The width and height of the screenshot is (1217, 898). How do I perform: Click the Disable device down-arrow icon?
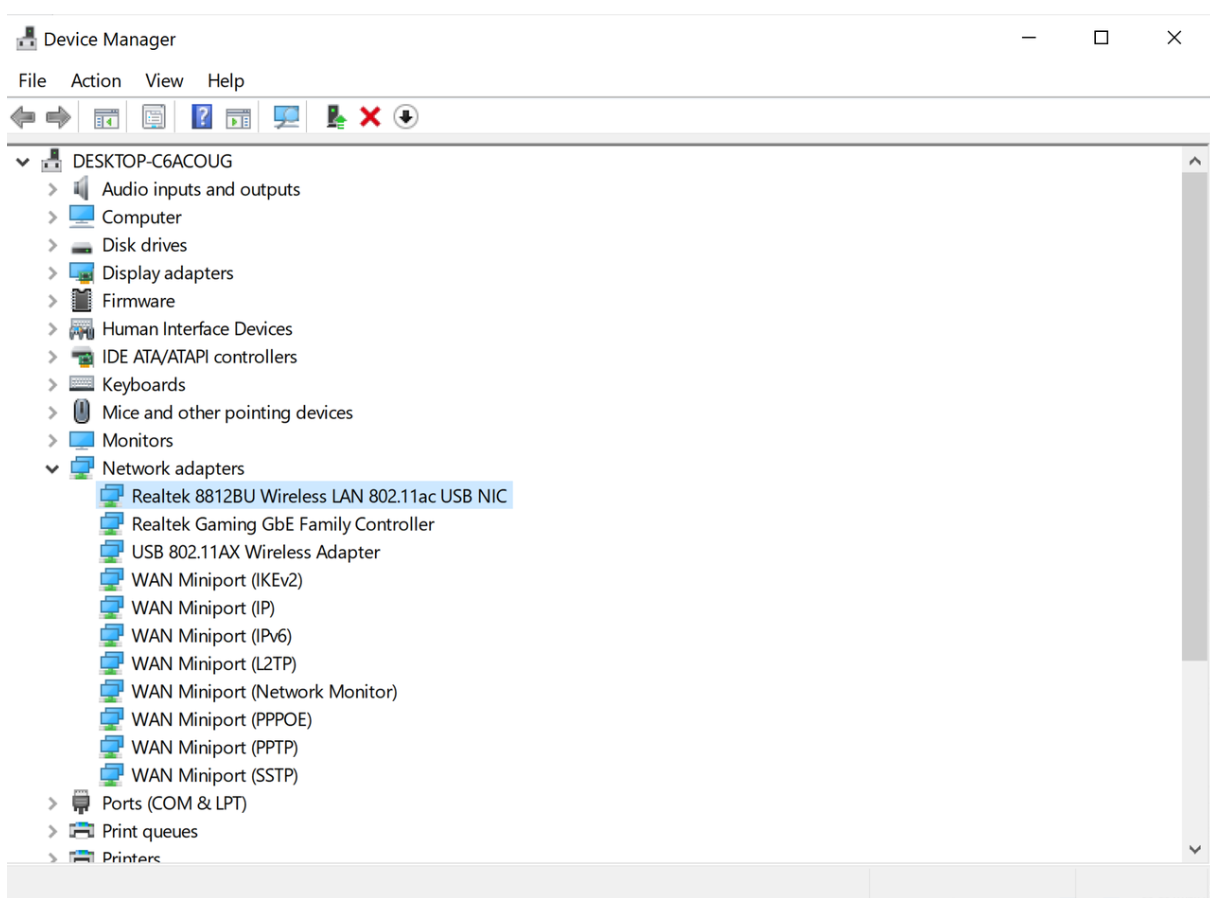(405, 118)
